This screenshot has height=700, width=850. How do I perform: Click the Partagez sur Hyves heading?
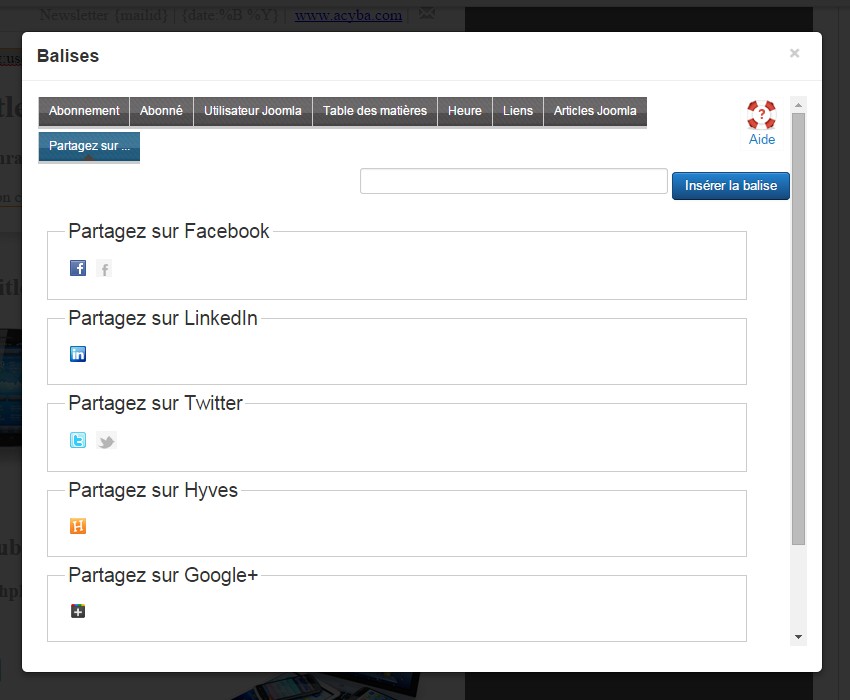tap(153, 490)
